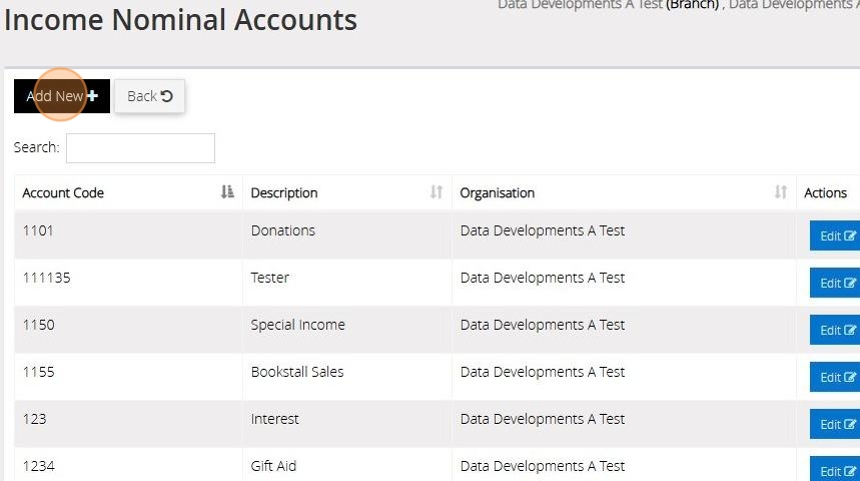This screenshot has height=481, width=860.
Task: Click the Special Income description cell
Action: tap(298, 325)
